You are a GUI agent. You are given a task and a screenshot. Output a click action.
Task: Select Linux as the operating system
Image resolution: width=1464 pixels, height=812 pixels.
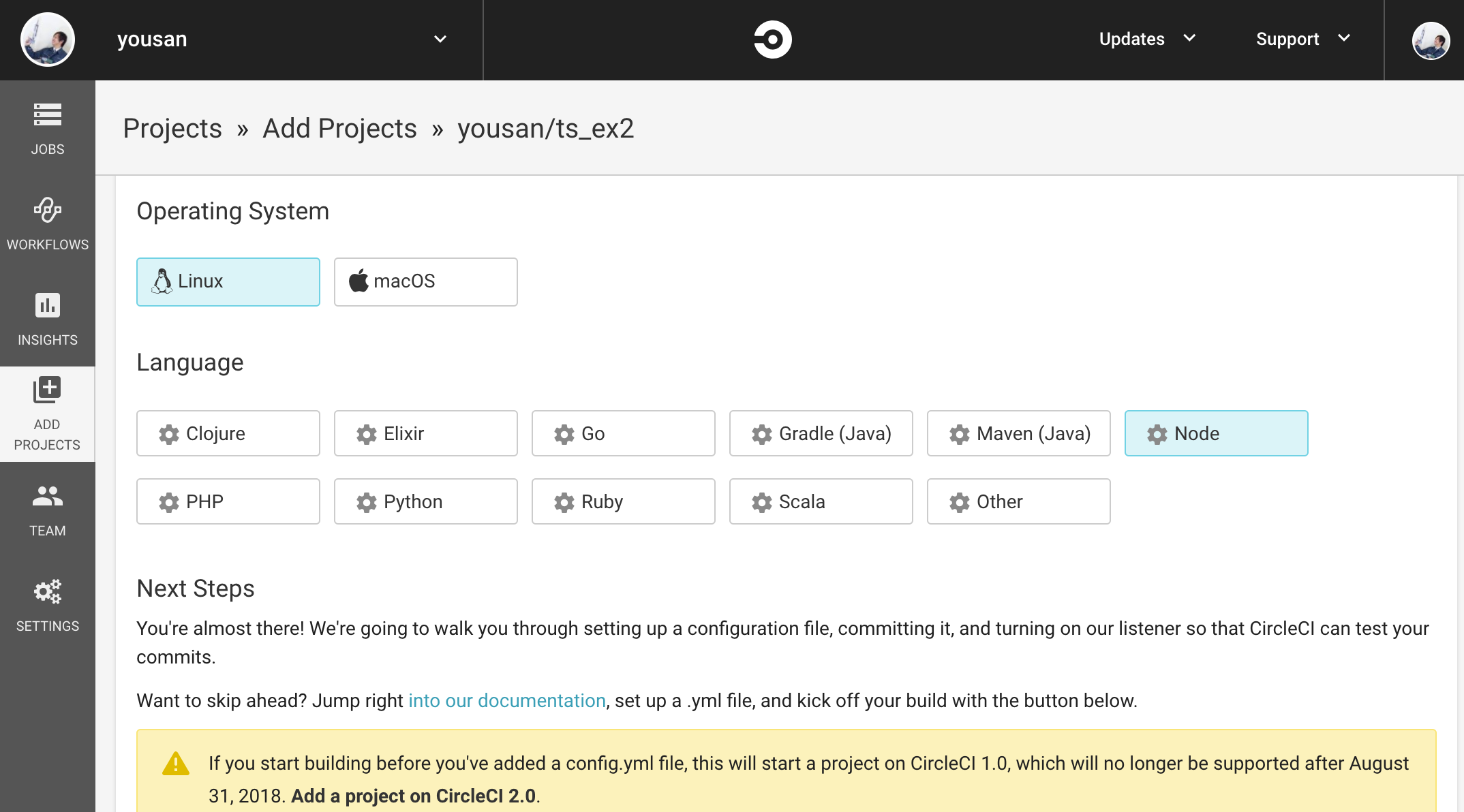(228, 281)
